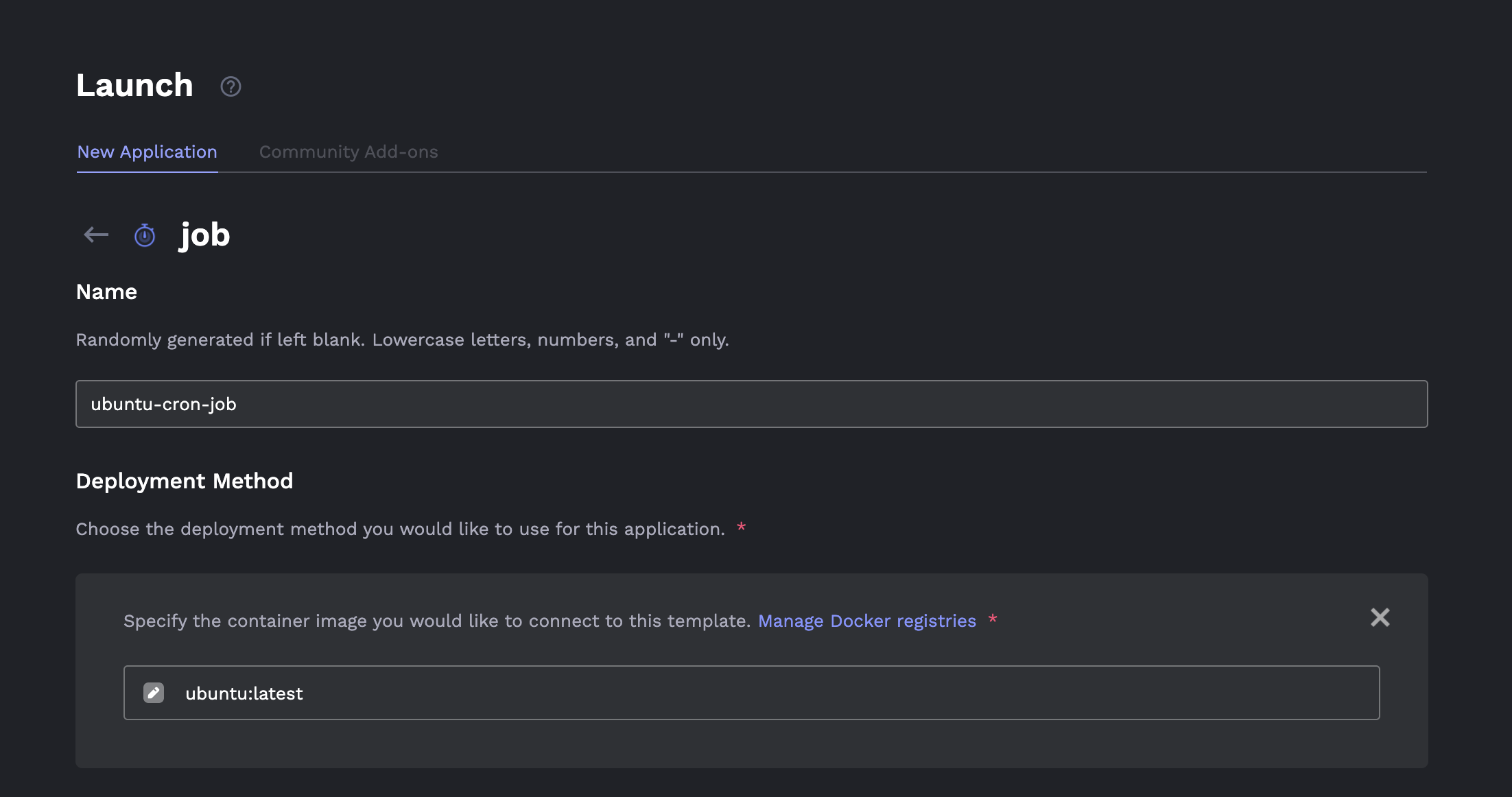Image resolution: width=1512 pixels, height=797 pixels.
Task: Click the 'Specify the container image' text
Action: click(x=437, y=621)
